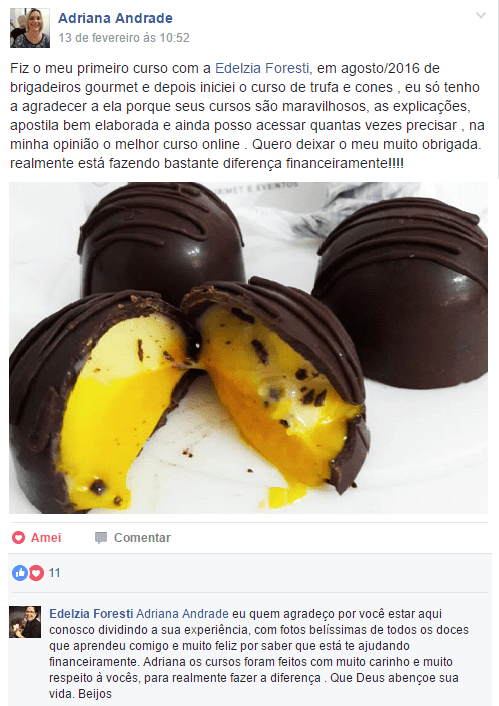Open the timestamp 13 de fevereiro às 10:52

coord(124,38)
